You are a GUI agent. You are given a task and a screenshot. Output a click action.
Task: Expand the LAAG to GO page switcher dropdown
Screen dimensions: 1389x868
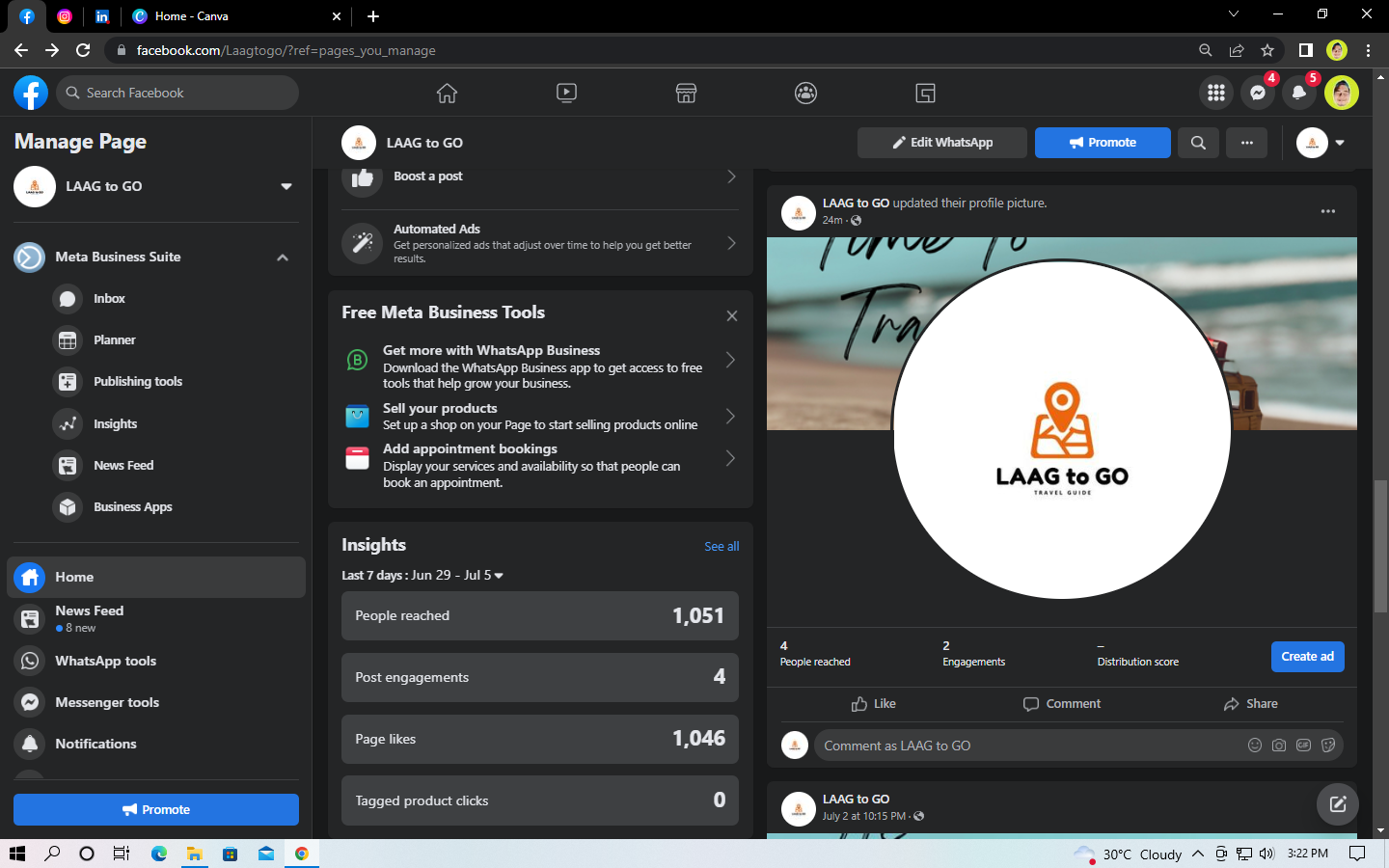(x=286, y=186)
